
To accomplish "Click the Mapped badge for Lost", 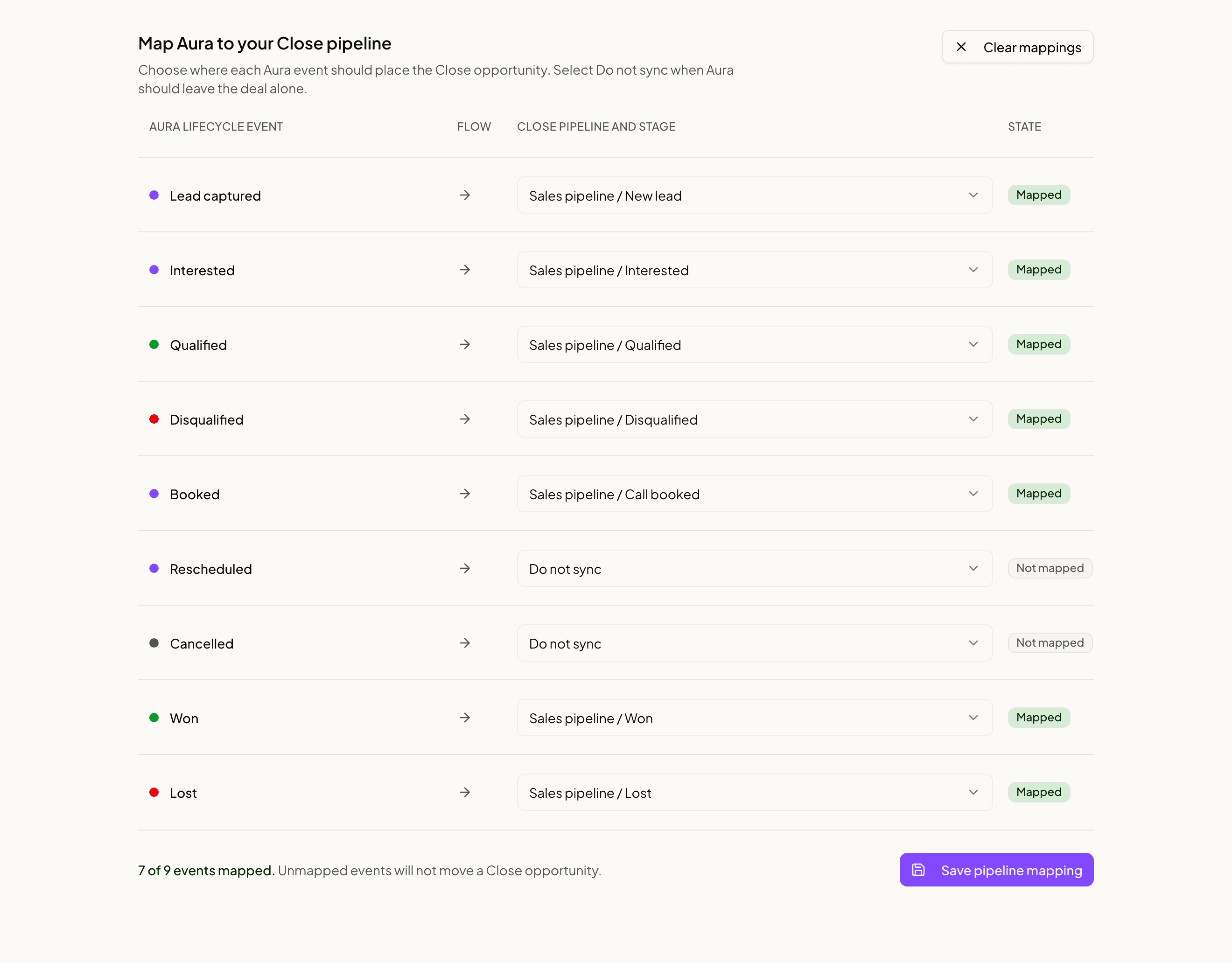I will (1039, 792).
